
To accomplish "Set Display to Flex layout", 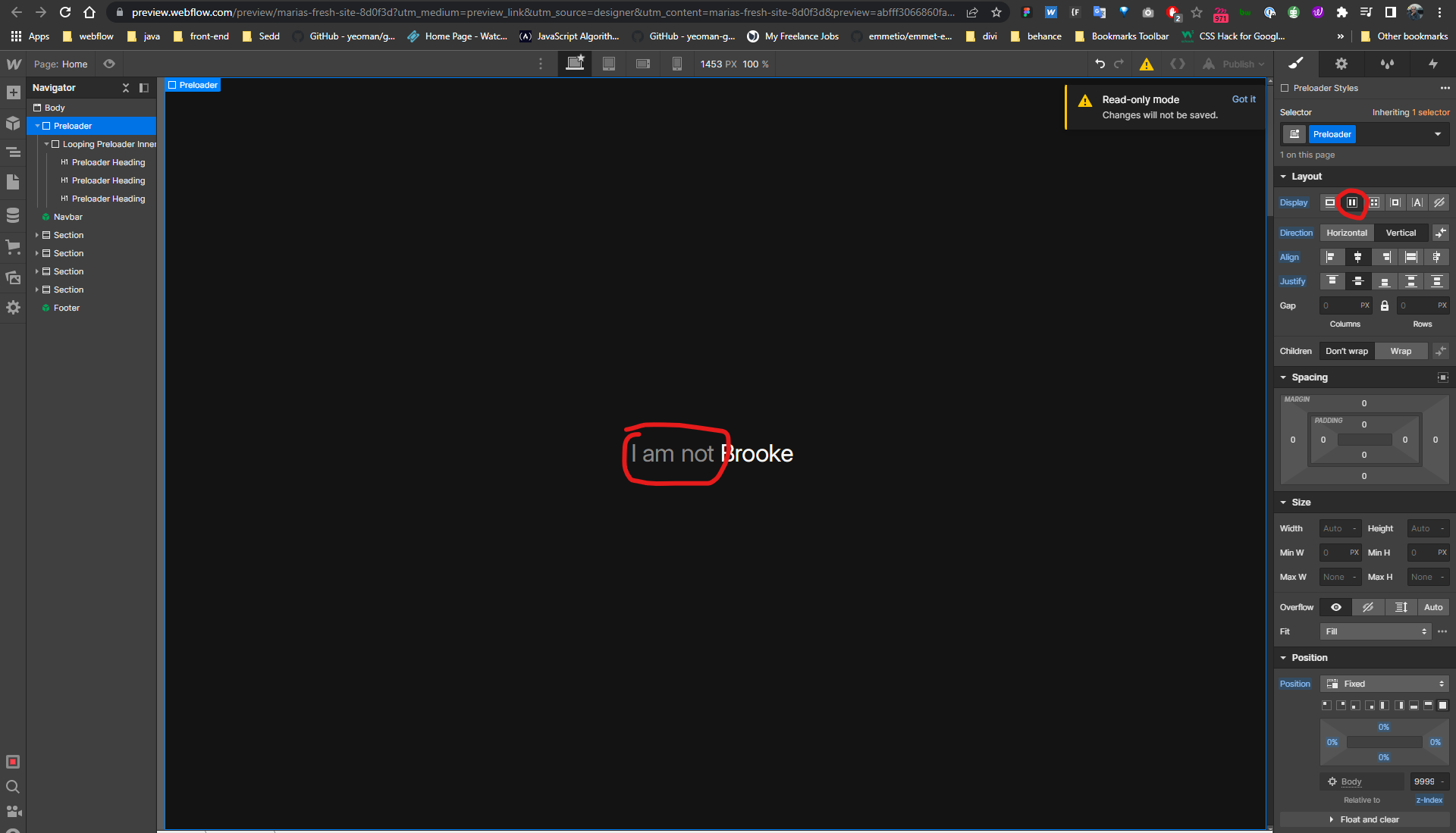I will (1351, 202).
